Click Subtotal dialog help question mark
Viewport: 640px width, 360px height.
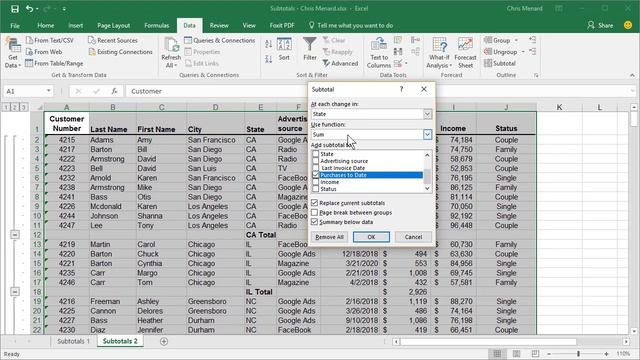(x=401, y=89)
